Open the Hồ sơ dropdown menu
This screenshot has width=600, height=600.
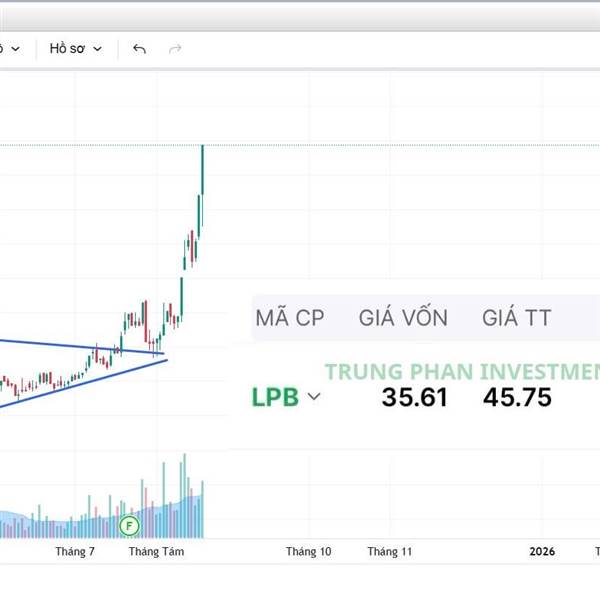pyautogui.click(x=76, y=49)
